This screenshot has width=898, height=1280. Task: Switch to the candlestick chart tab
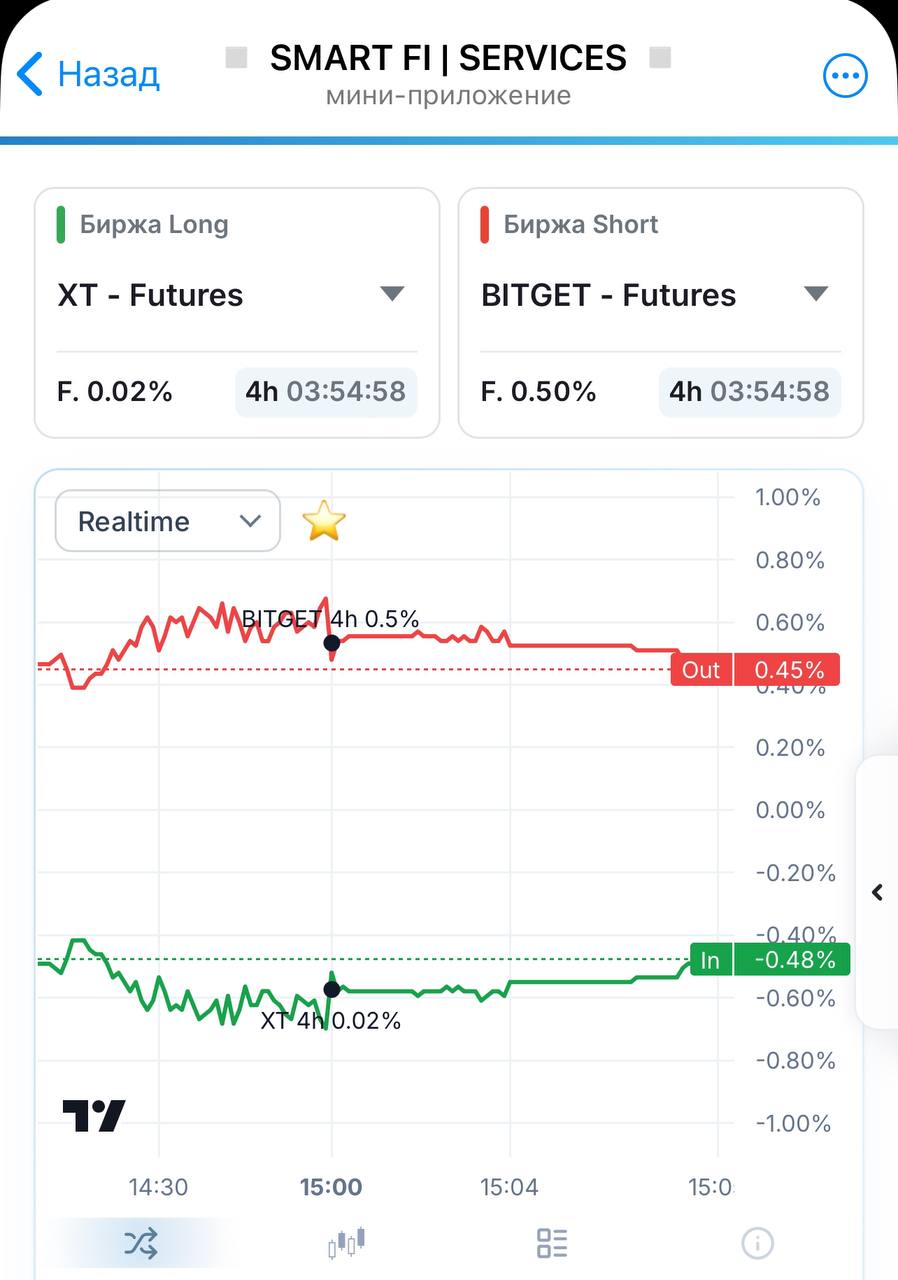[346, 1243]
